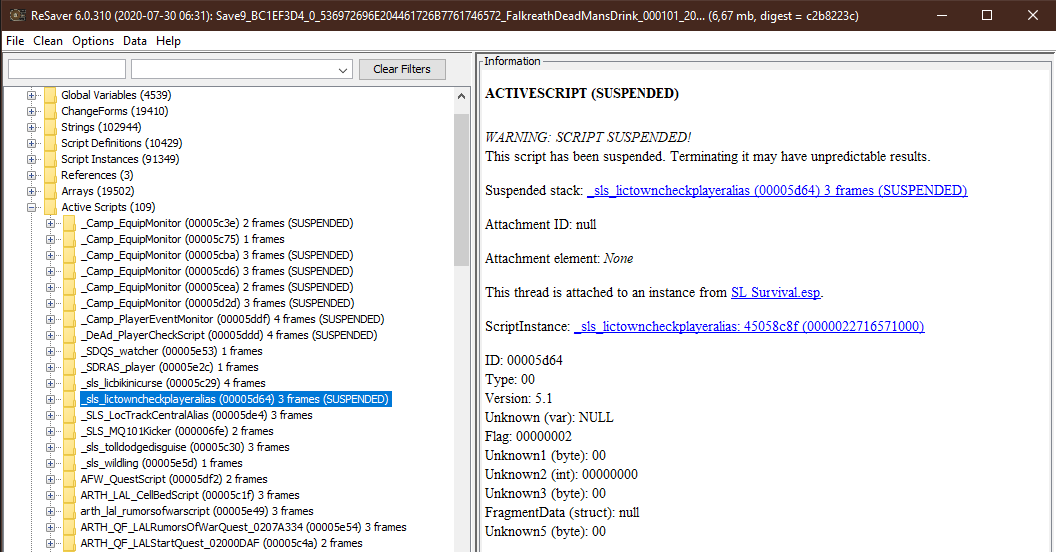Click the Script Instances folder icon
Image resolution: width=1056 pixels, height=552 pixels.
[x=51, y=160]
